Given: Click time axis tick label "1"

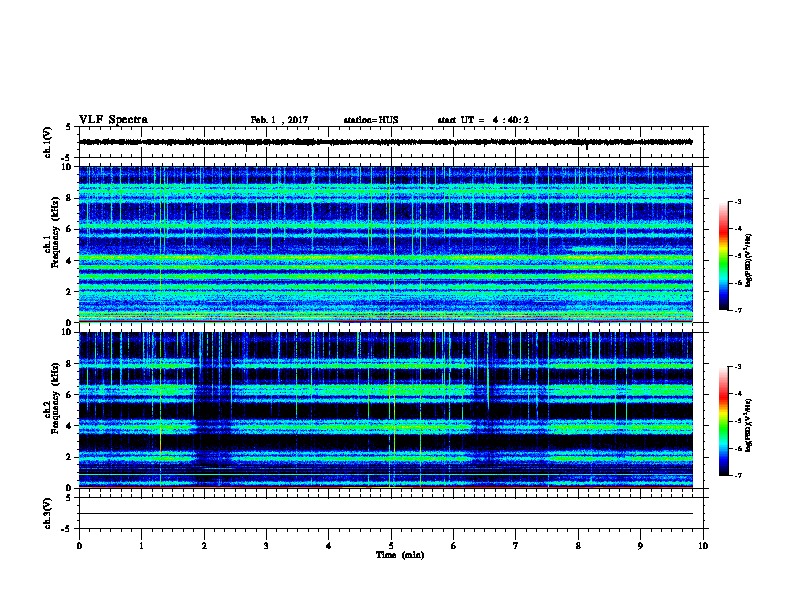Looking at the screenshot, I should pyautogui.click(x=141, y=546).
